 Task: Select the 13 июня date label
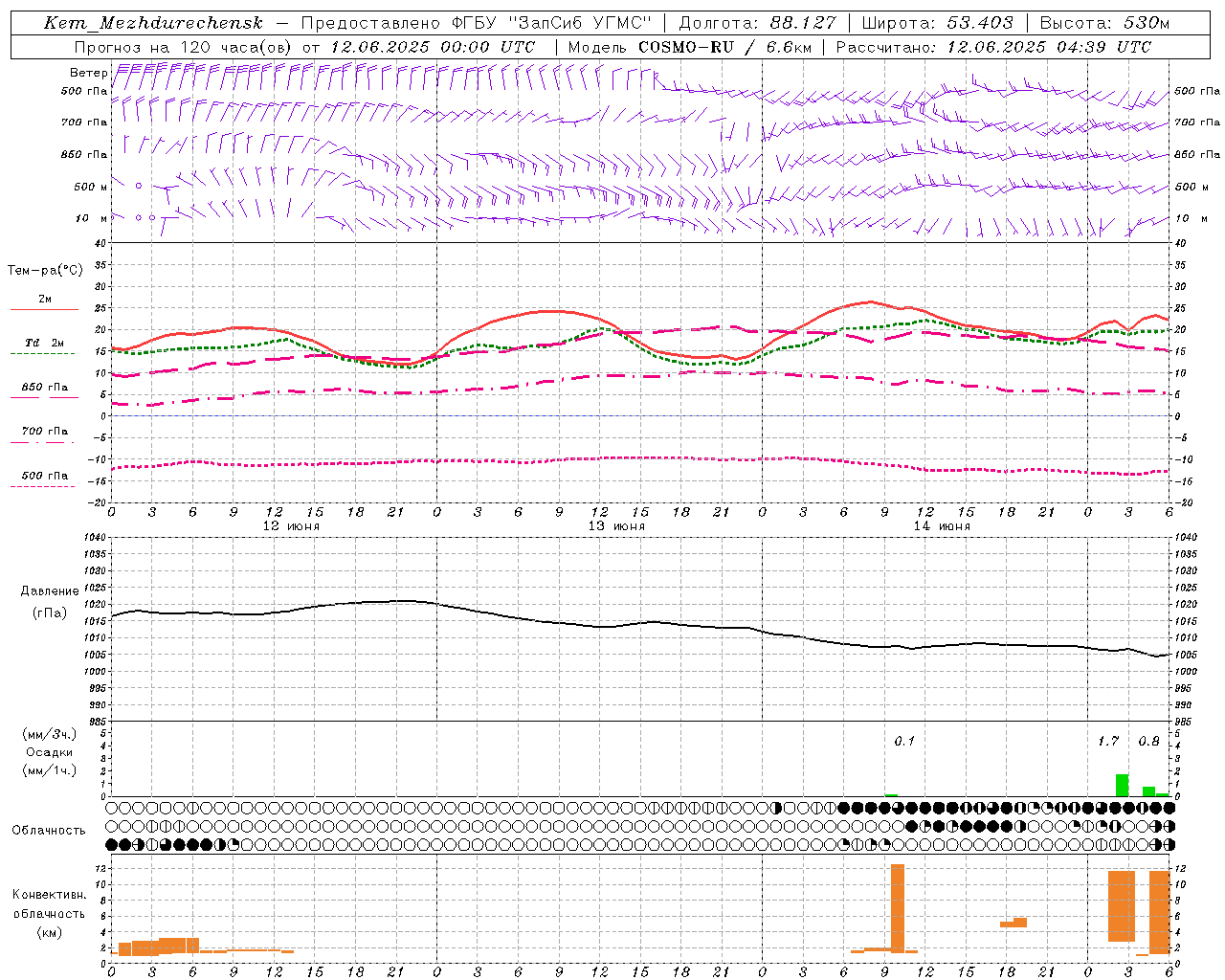coord(616,526)
